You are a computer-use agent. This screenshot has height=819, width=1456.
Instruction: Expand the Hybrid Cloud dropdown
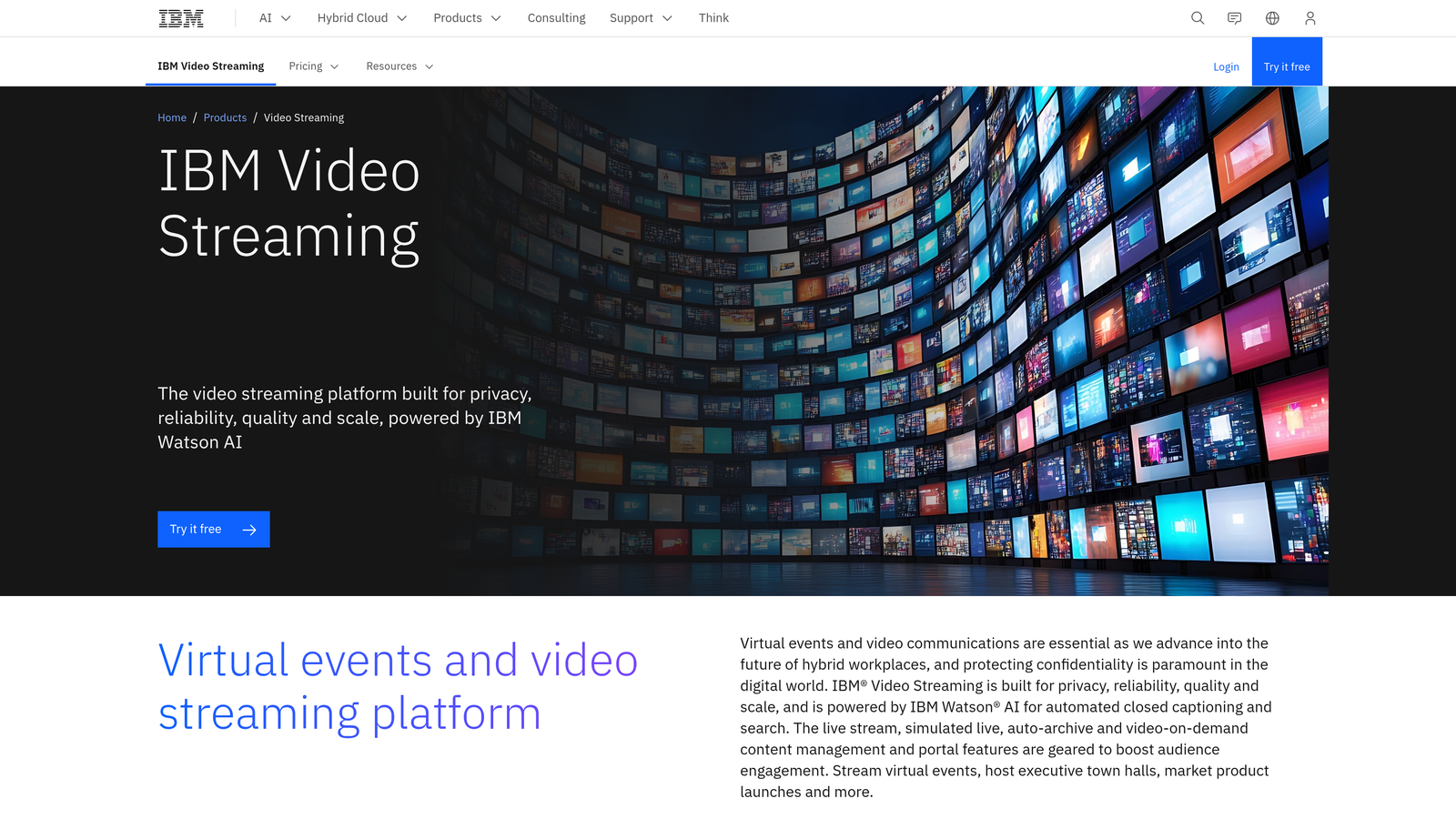360,17
